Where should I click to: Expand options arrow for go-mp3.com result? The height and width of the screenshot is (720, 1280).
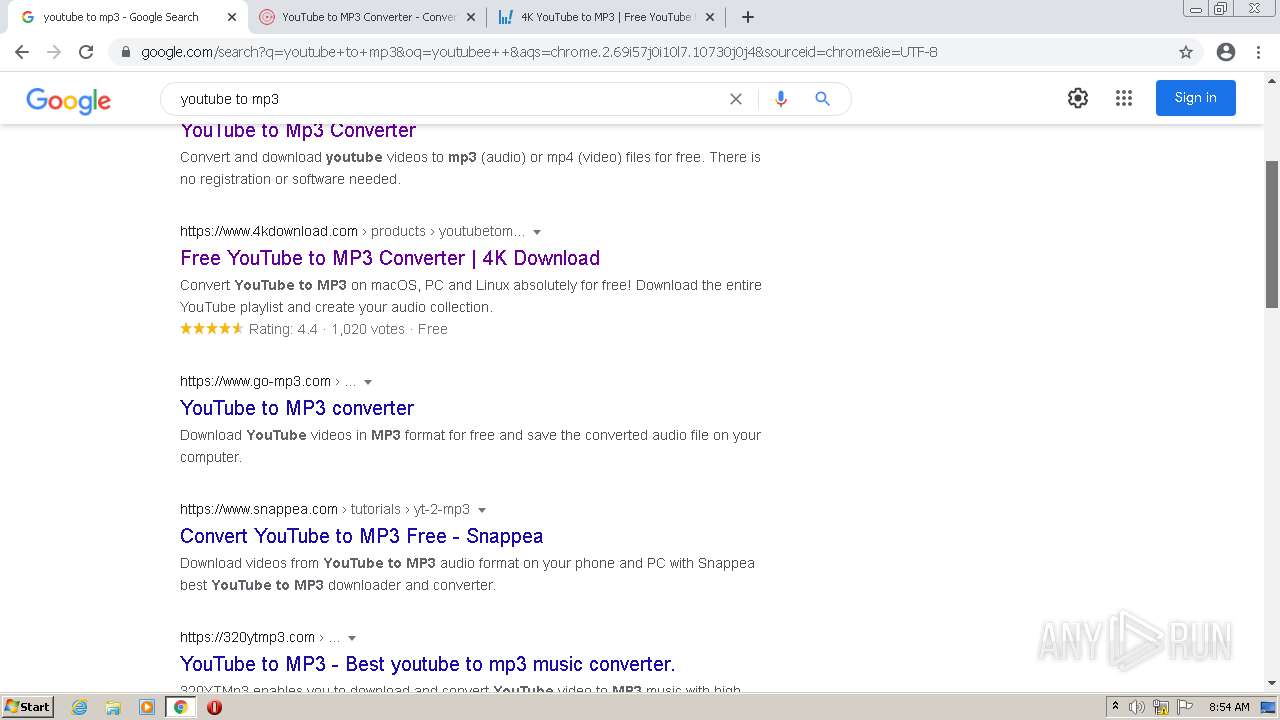pos(368,382)
